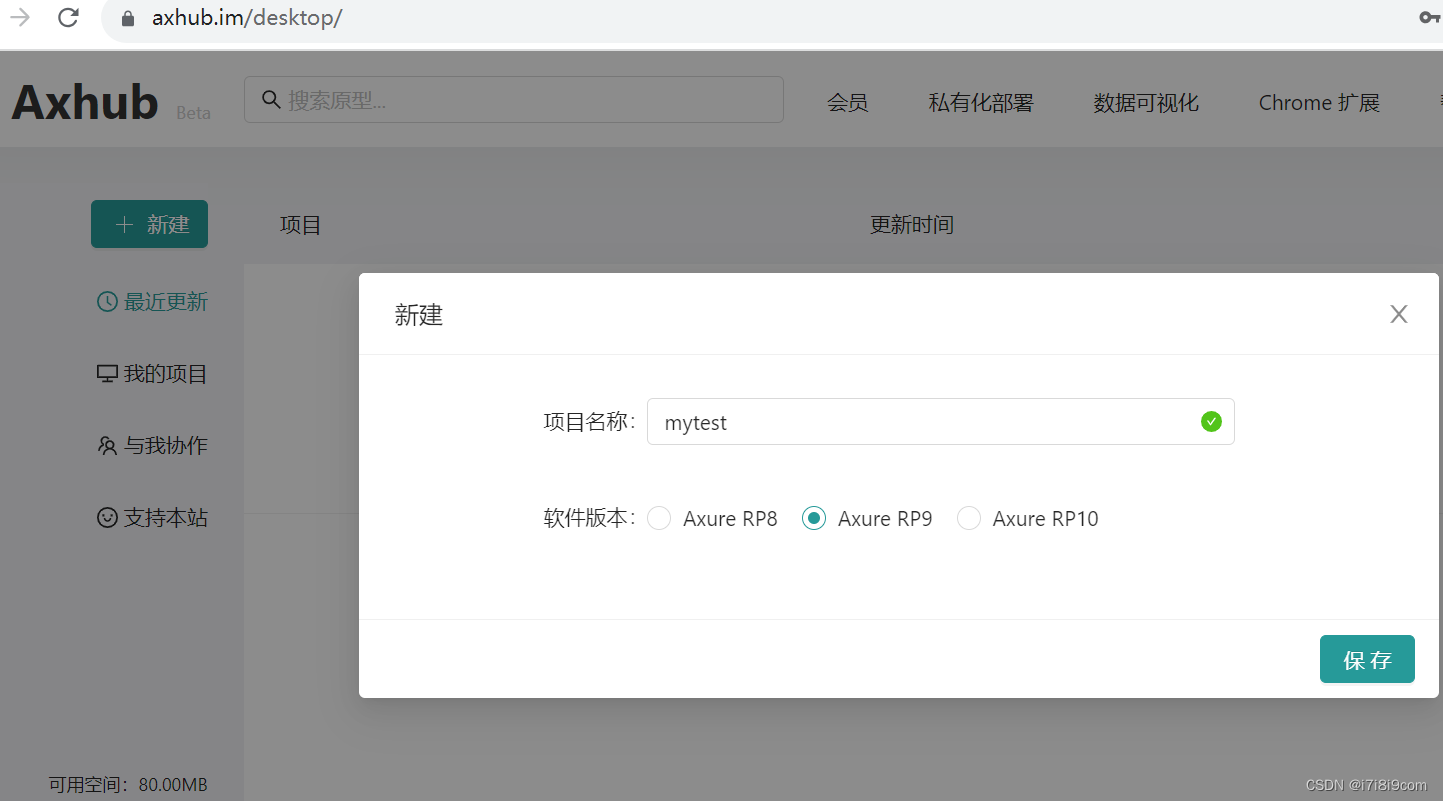Click the 保存 button
Viewport: 1443px width, 801px height.
tap(1367, 659)
